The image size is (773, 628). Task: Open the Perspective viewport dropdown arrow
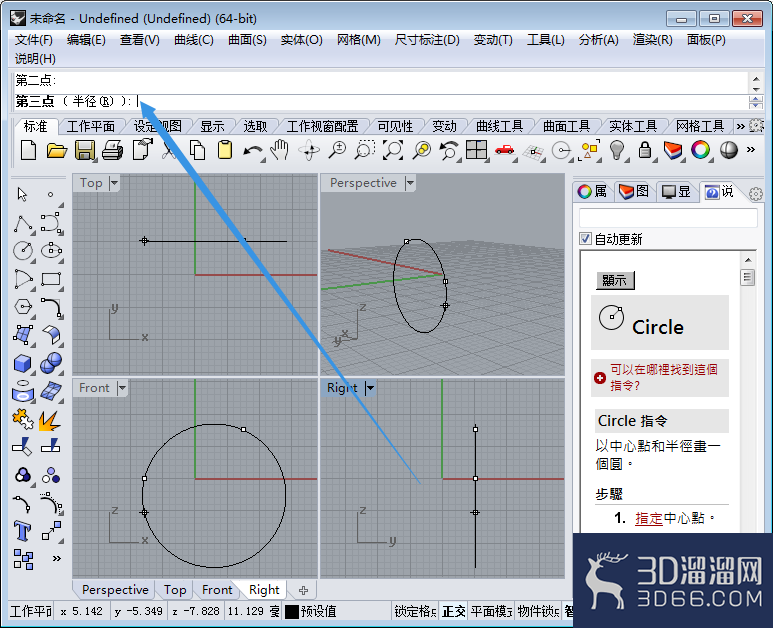coord(410,183)
